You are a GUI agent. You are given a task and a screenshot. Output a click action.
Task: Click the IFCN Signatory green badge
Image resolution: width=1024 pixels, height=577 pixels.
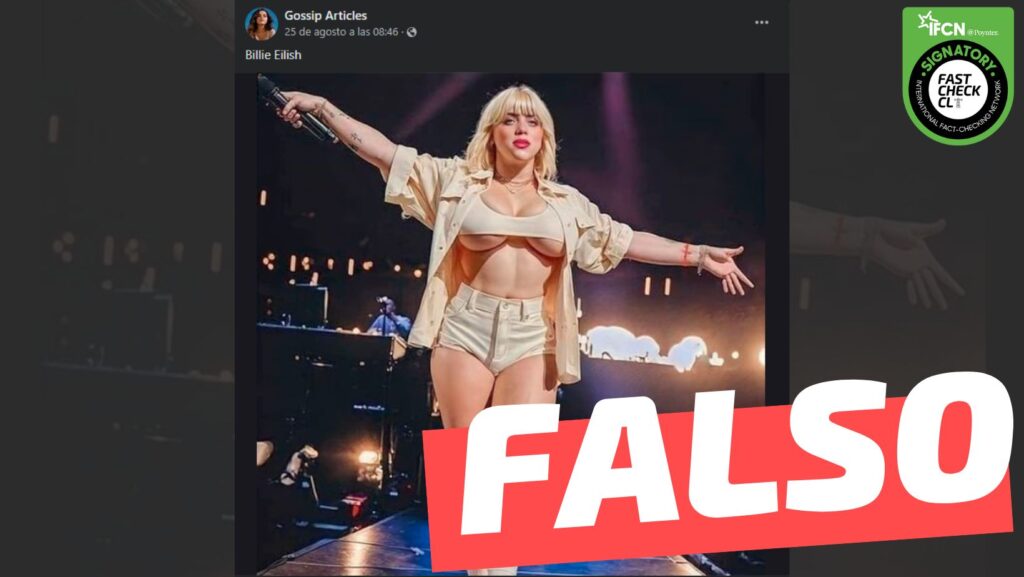pos(959,75)
